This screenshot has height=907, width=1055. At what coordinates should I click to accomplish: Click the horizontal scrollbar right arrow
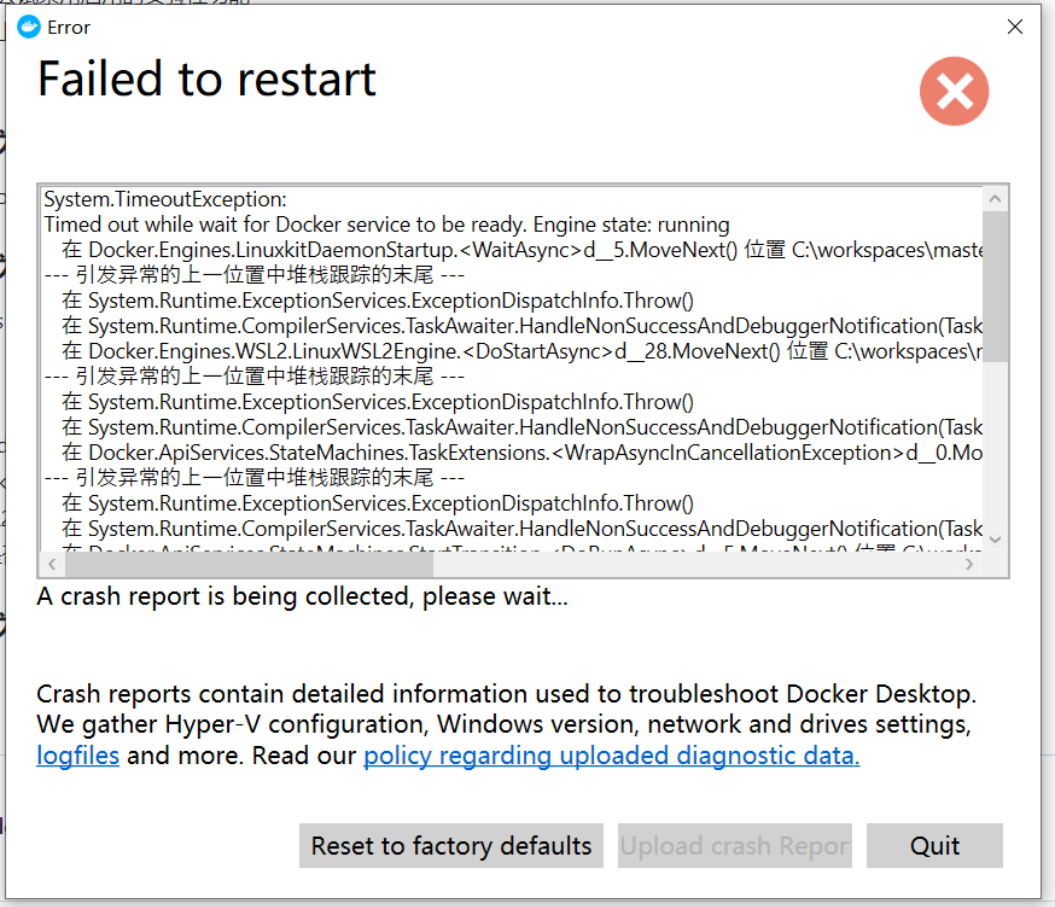click(969, 564)
